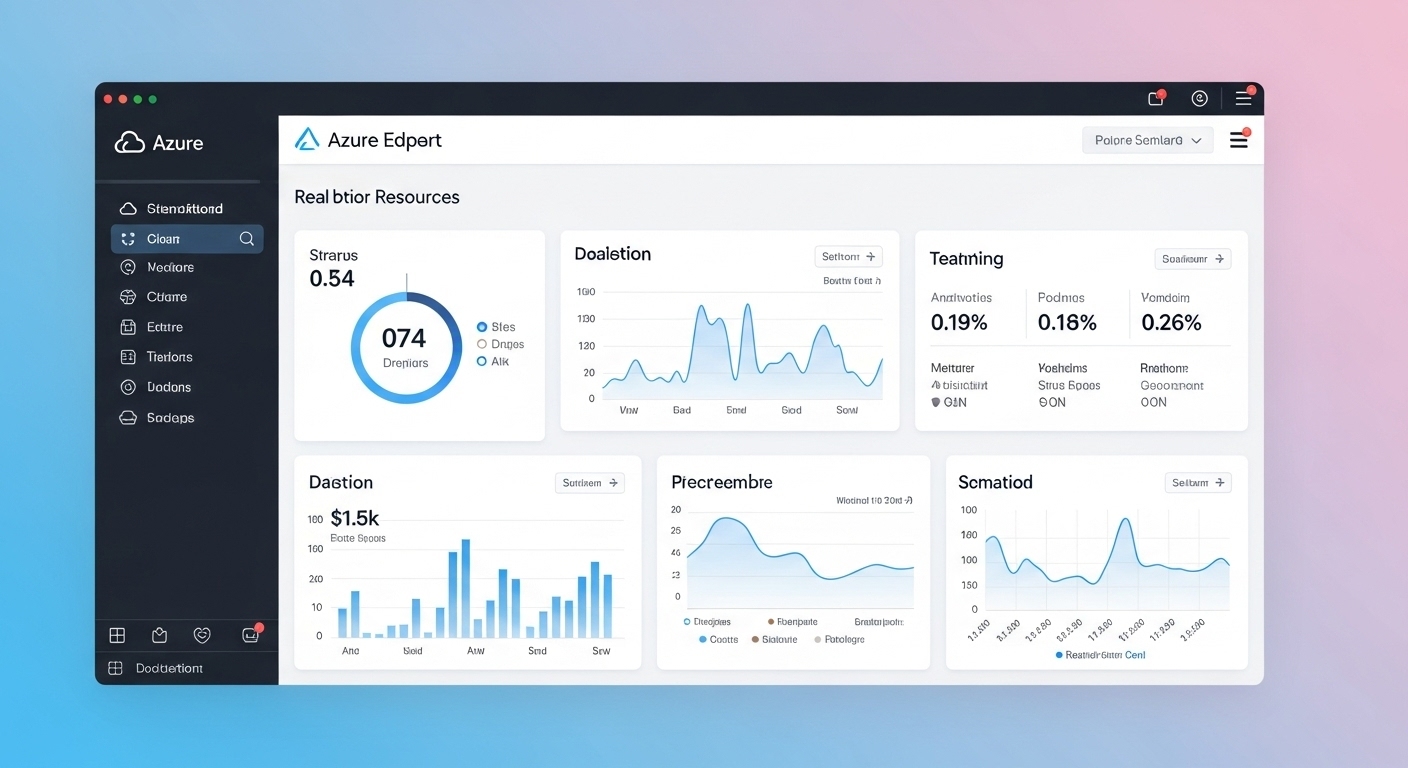The width and height of the screenshot is (1408, 768).
Task: Click the search icon in the Cloarr row
Action: [x=246, y=239]
